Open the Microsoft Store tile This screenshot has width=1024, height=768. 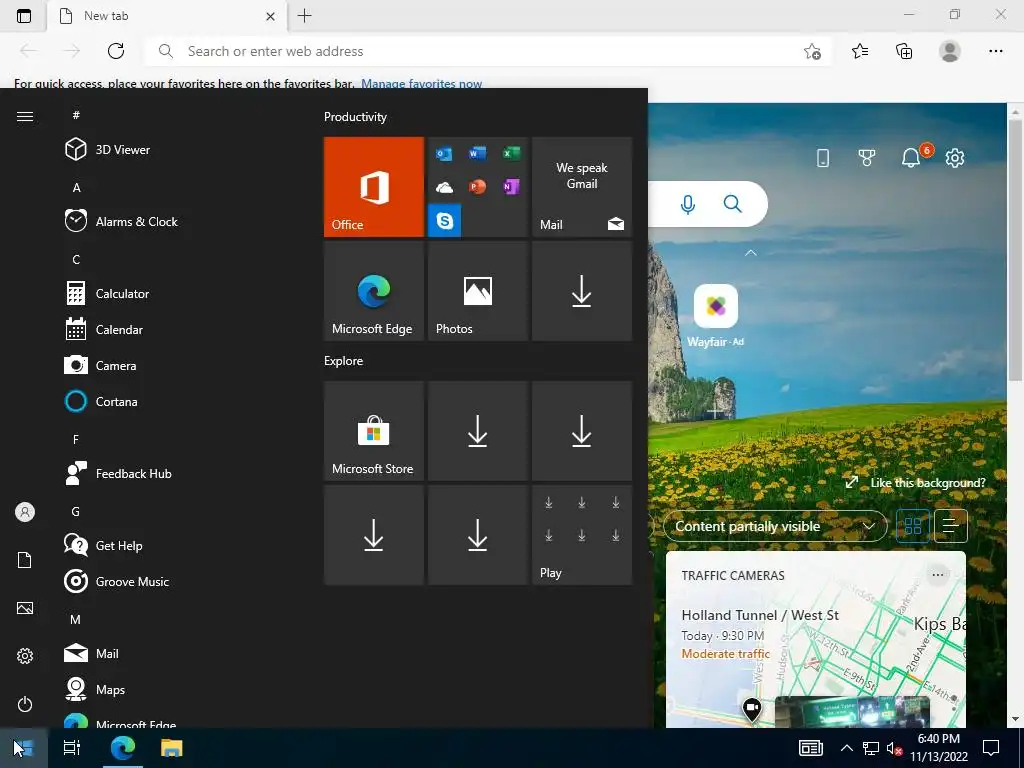374,431
